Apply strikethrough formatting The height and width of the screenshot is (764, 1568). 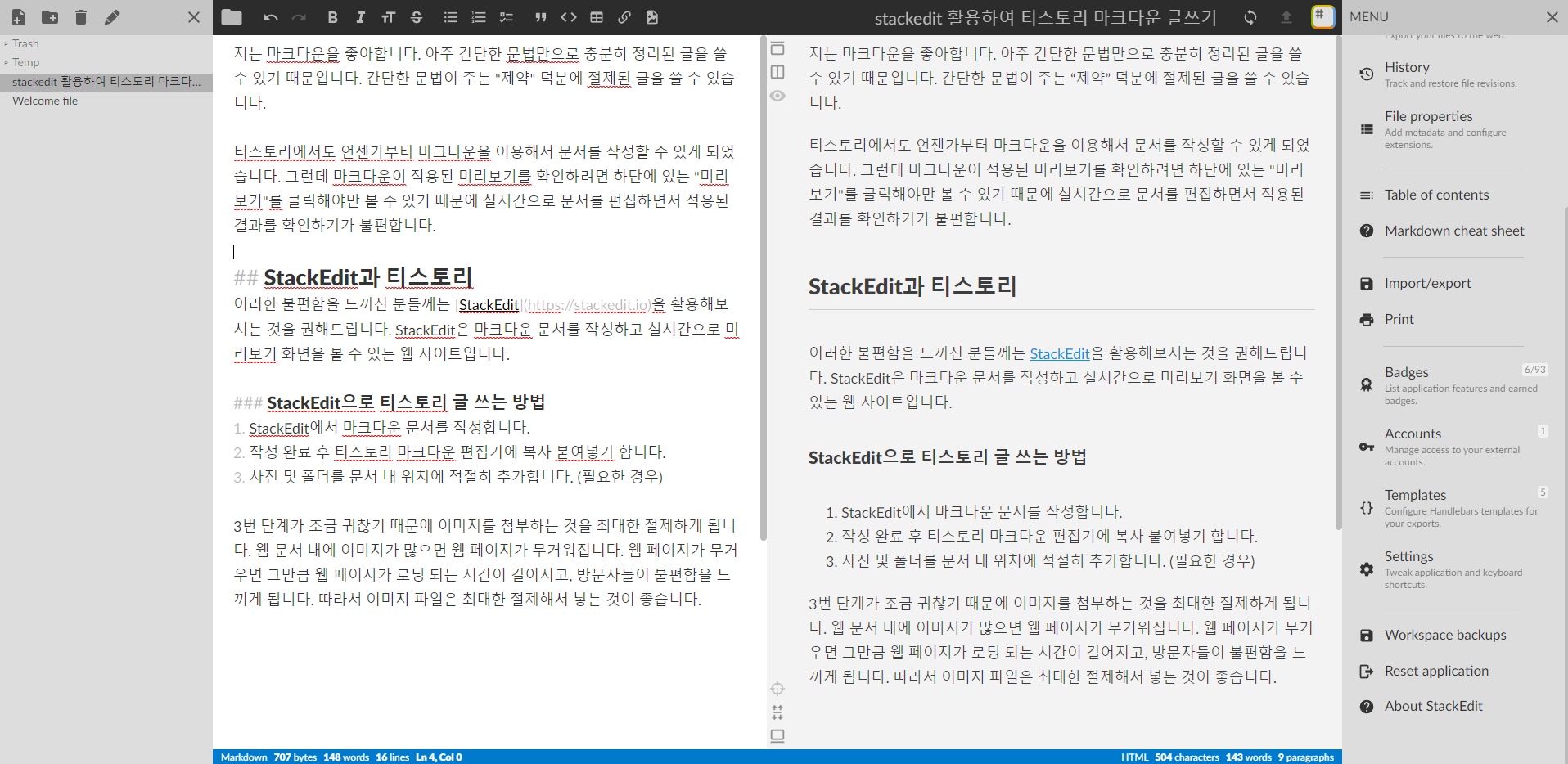pyautogui.click(x=417, y=17)
